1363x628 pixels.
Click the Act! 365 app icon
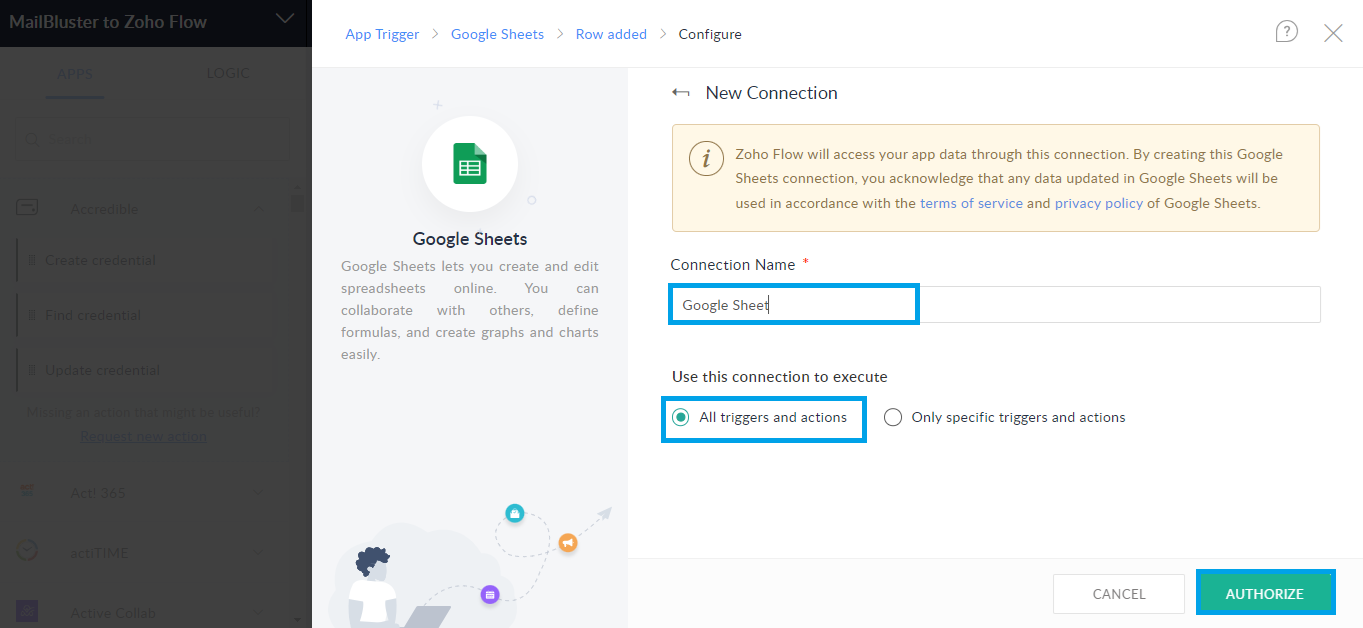tap(26, 492)
